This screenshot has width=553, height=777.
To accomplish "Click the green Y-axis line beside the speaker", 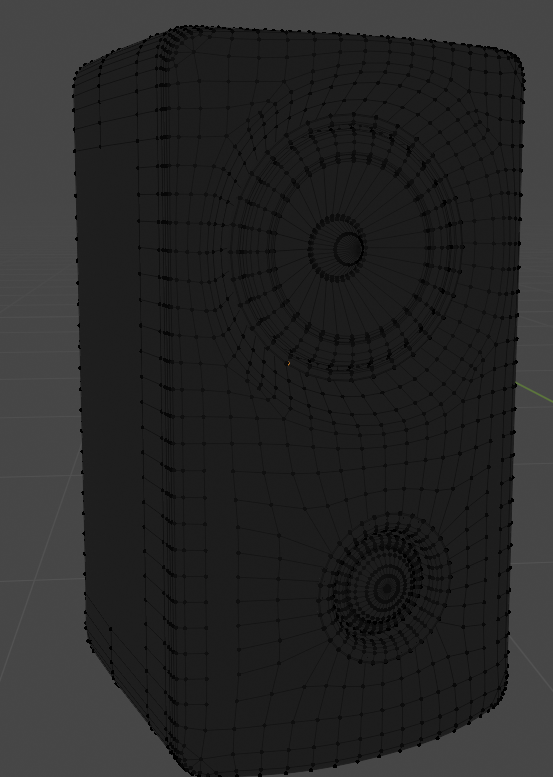I will coord(534,391).
